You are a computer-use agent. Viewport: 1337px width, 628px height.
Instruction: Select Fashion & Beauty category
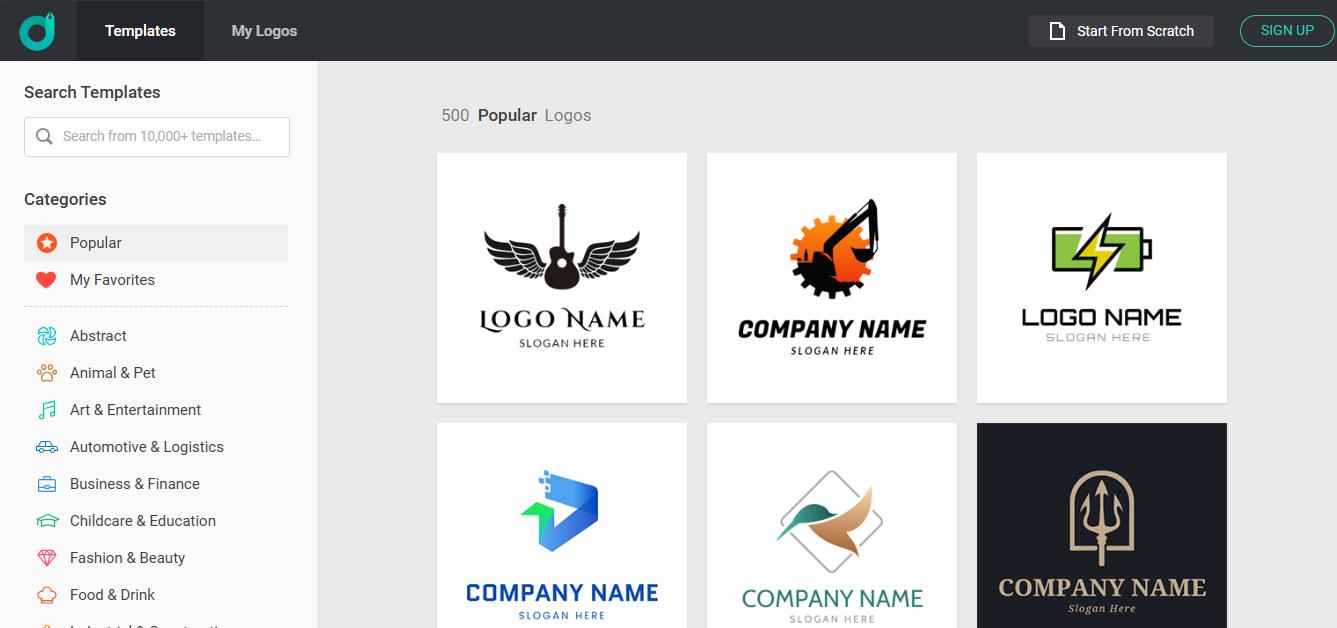(x=156, y=558)
